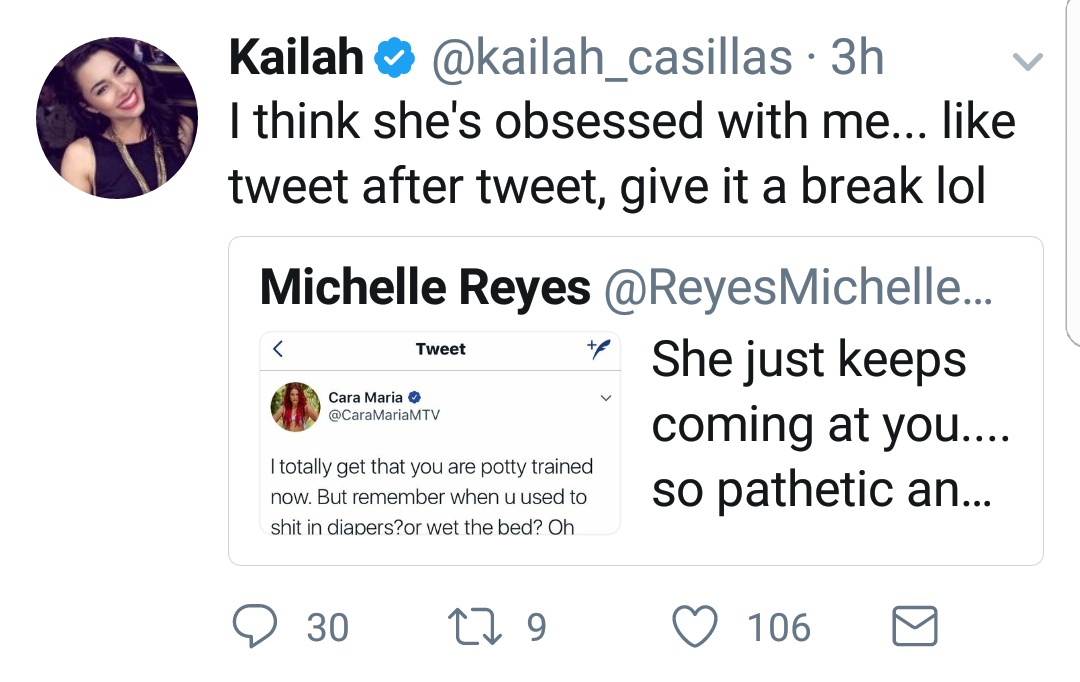This screenshot has width=1080, height=682.
Task: Like the tweet with the heart icon
Action: (x=694, y=626)
